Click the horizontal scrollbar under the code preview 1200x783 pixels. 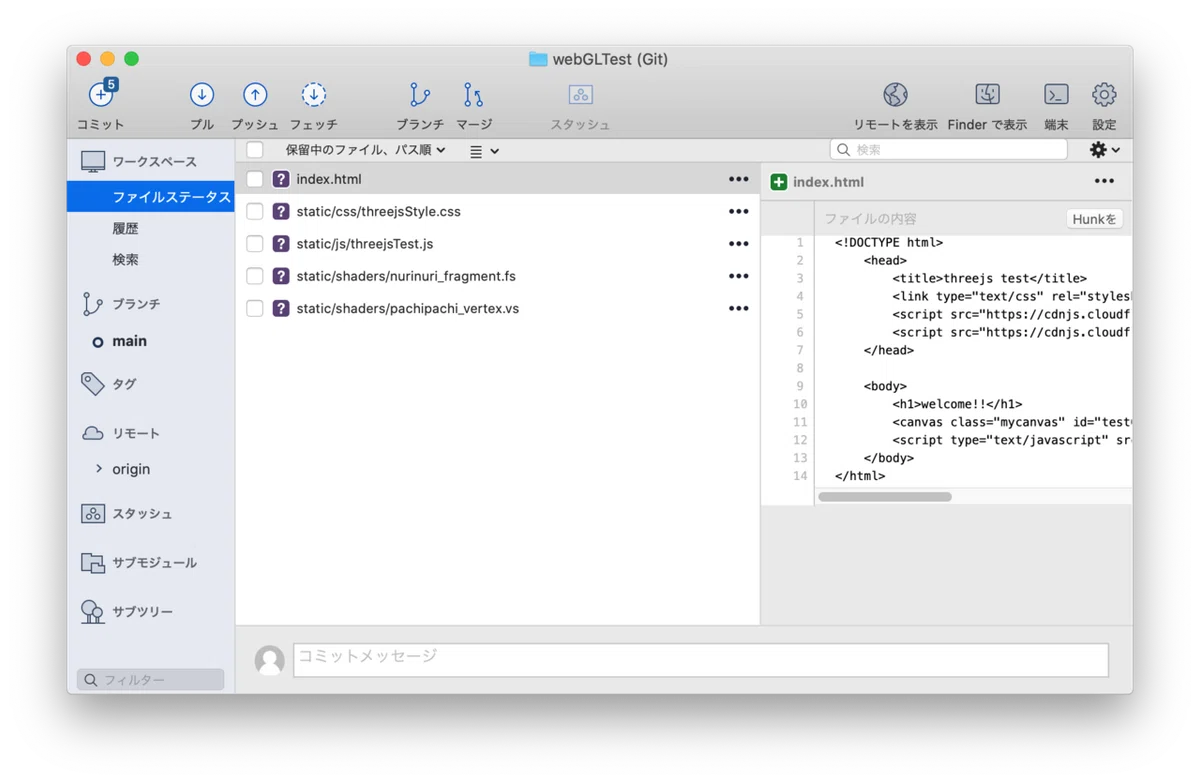point(885,496)
